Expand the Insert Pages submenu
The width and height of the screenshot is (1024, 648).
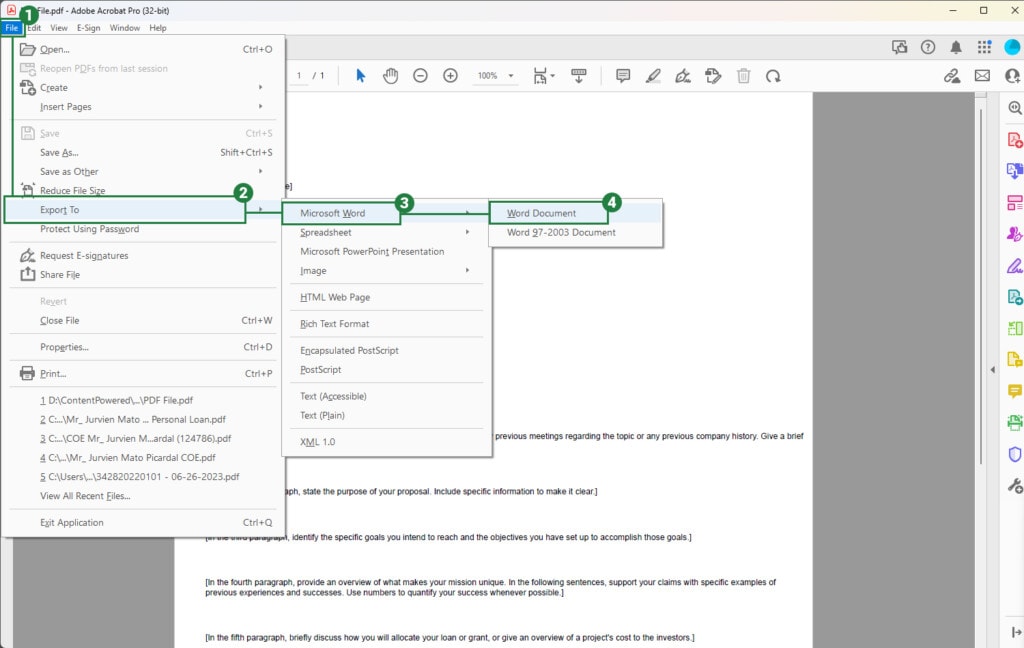261,106
